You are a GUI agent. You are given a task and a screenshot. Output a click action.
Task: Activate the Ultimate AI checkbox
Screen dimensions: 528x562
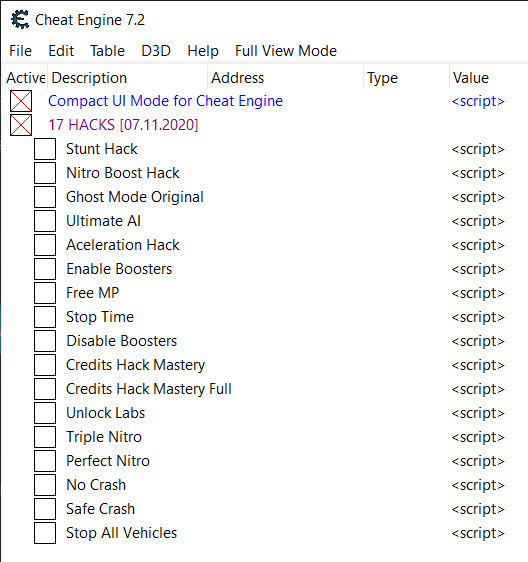pyautogui.click(x=45, y=221)
